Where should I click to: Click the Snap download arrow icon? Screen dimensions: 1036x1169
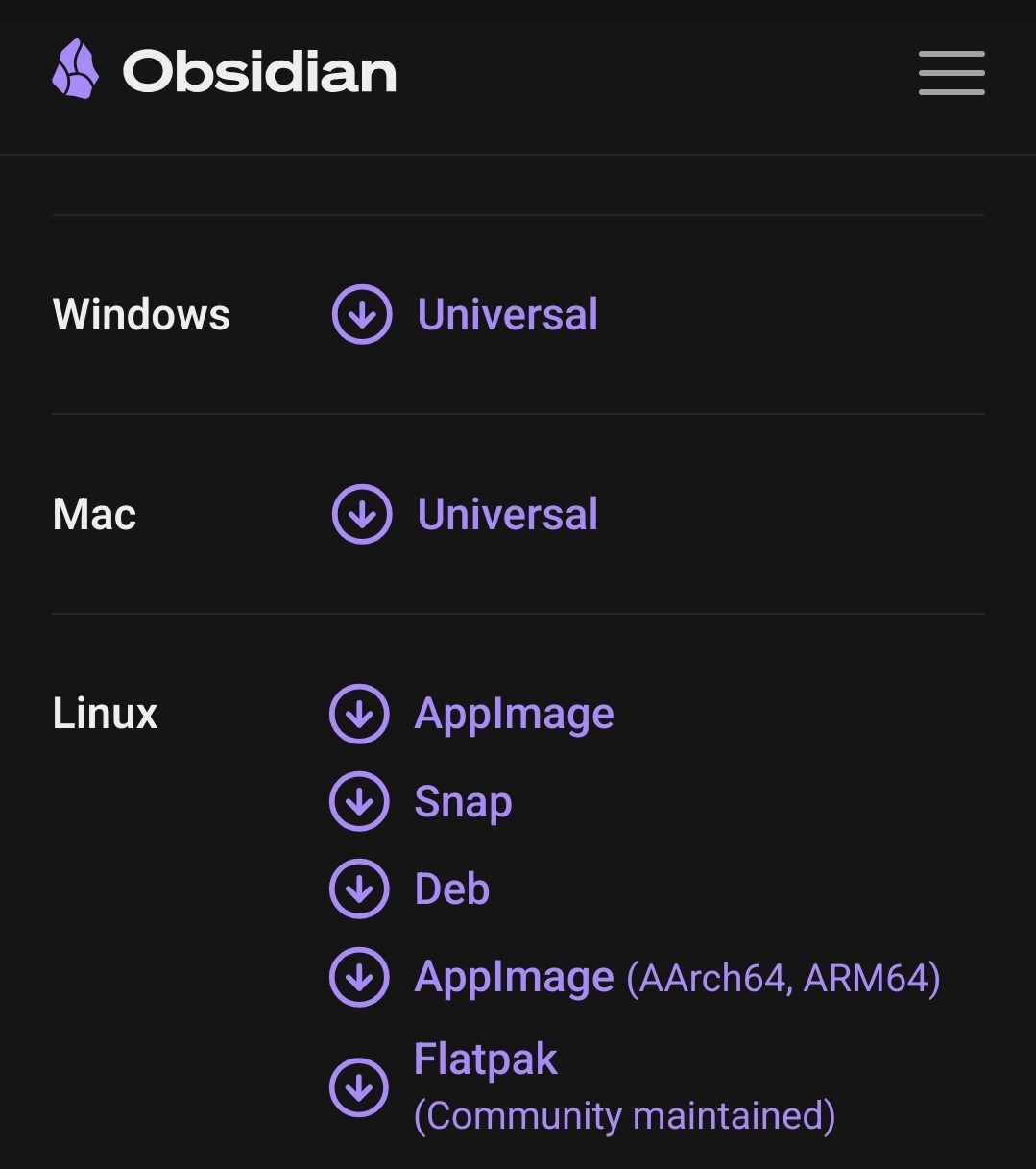tap(359, 801)
